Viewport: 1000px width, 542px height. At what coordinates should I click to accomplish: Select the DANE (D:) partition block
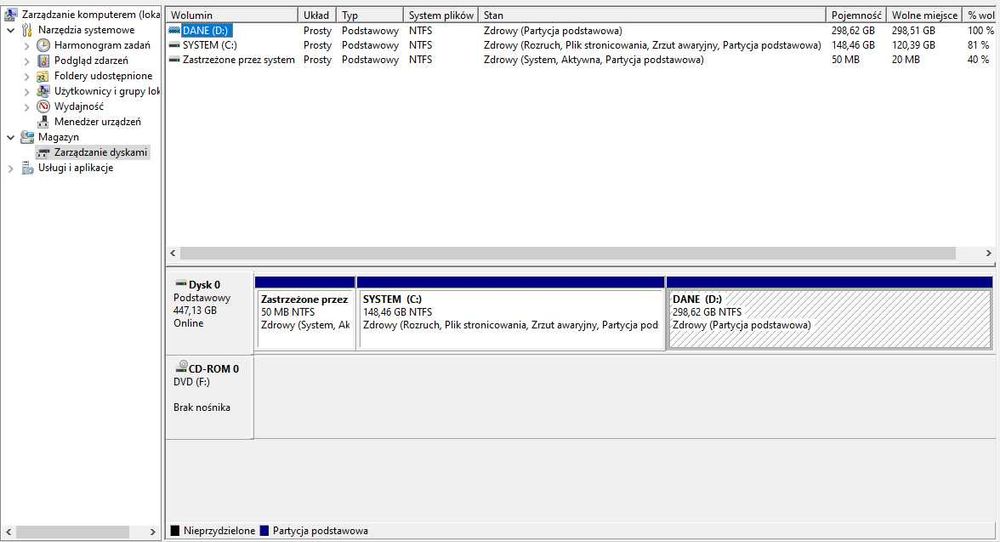pos(829,313)
